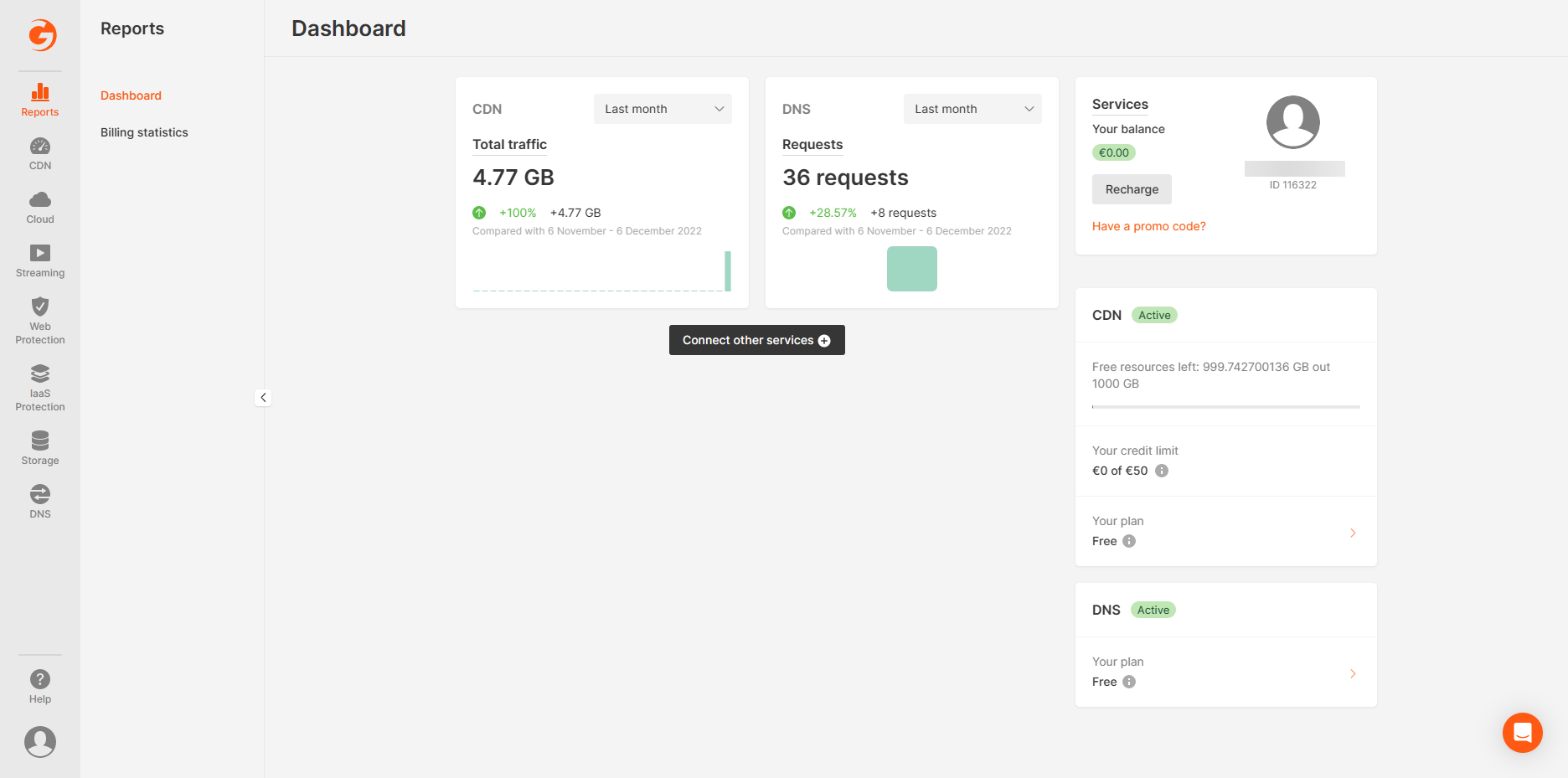Collapse the Reports side panel
This screenshot has height=778, width=1568.
[263, 398]
